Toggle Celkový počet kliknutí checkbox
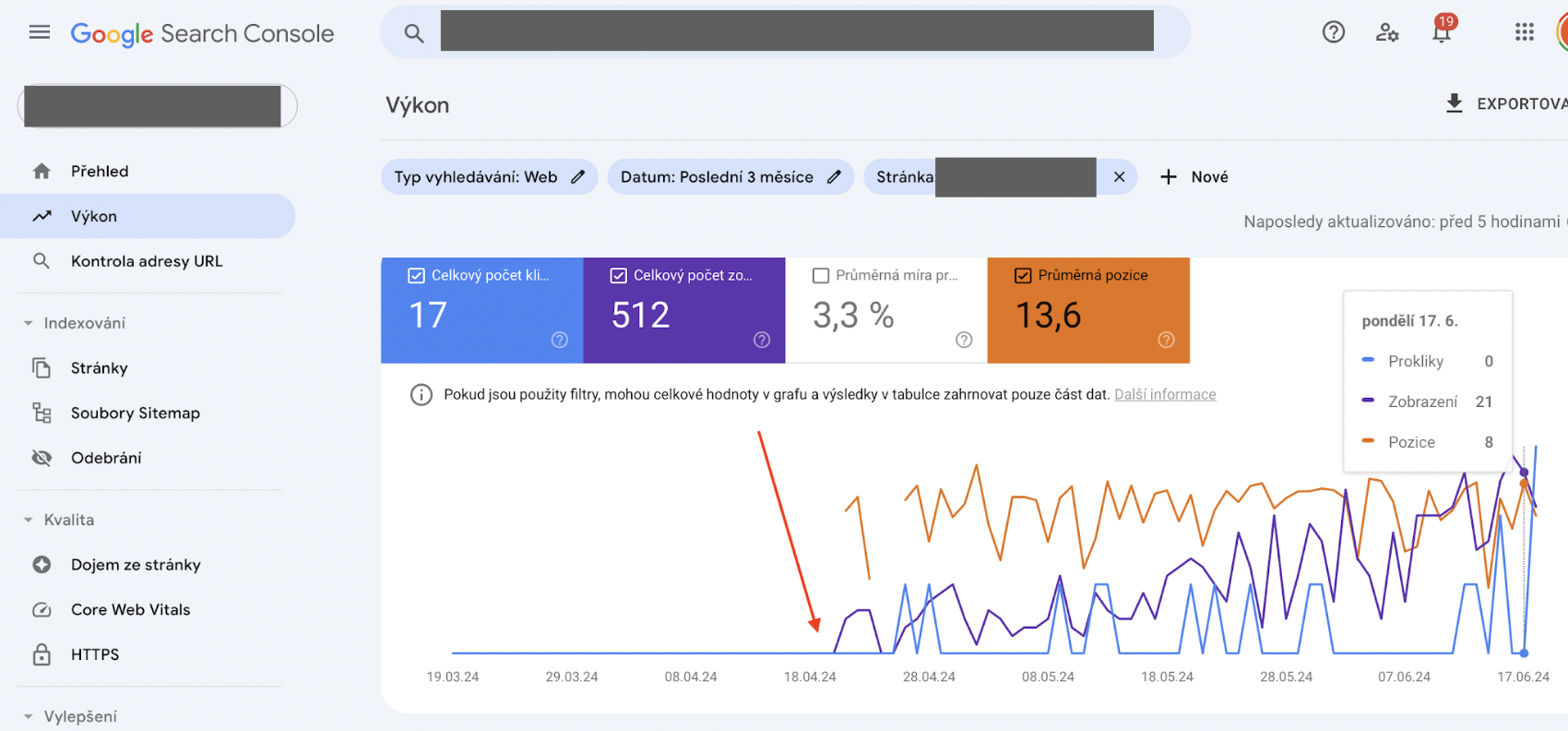The image size is (1568, 731). (x=416, y=275)
